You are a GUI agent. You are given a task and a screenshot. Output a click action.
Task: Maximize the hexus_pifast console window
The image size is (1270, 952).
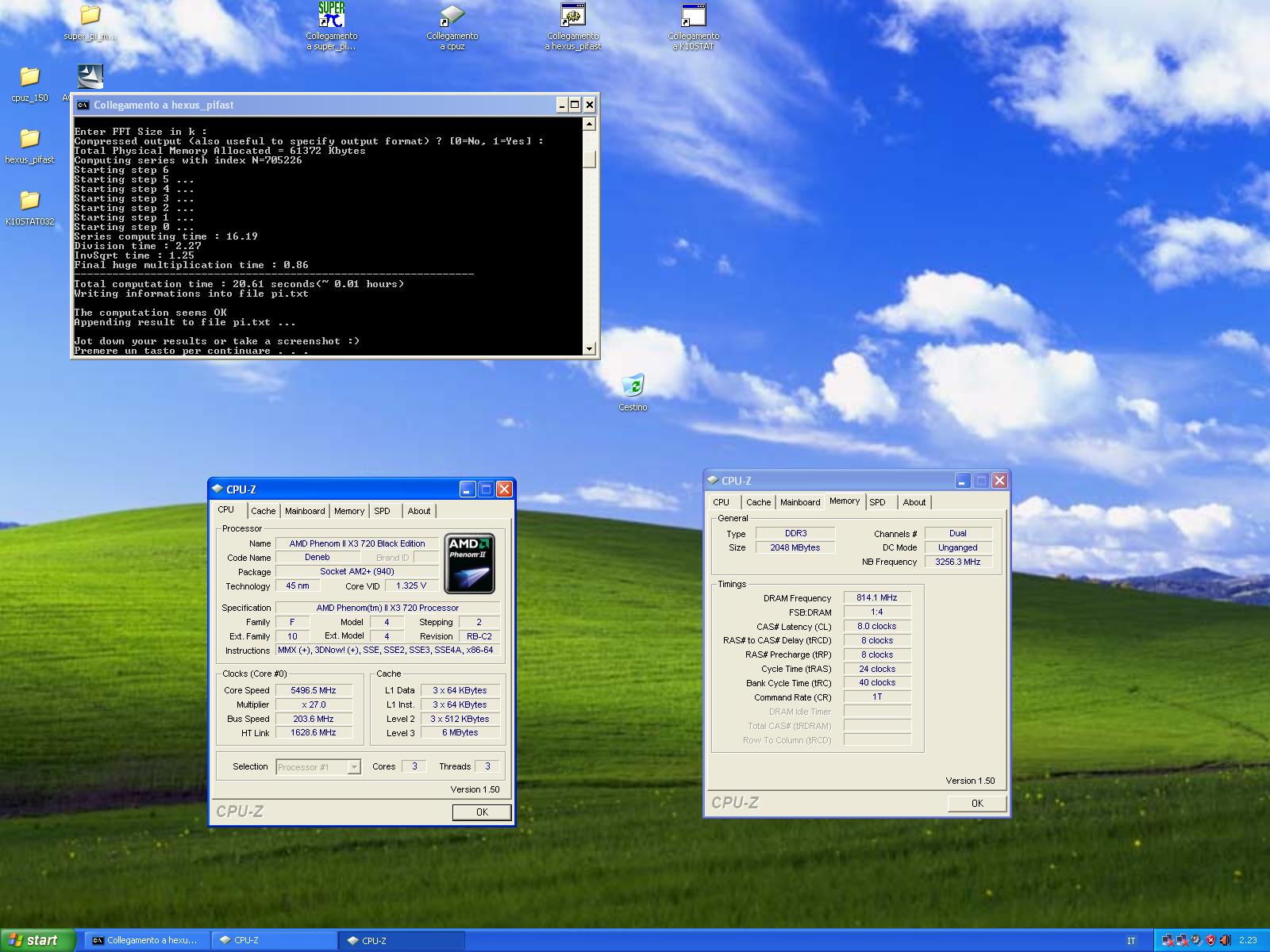[575, 105]
